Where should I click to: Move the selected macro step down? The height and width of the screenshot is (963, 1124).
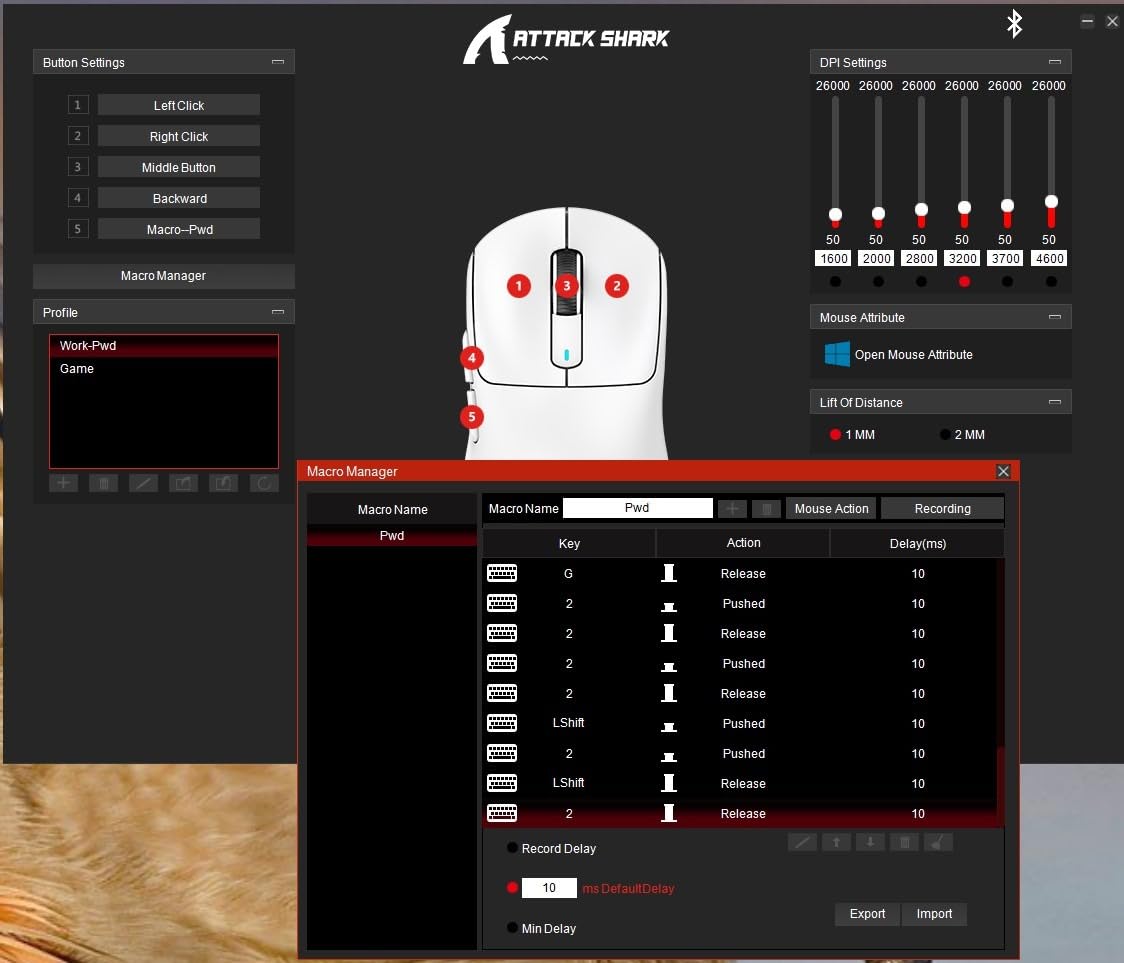870,842
